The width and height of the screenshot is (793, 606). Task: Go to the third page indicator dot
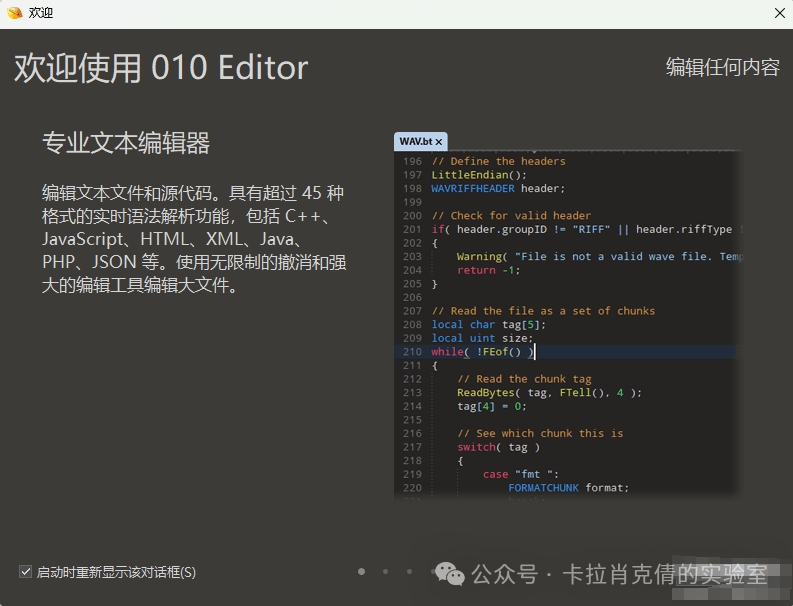[409, 572]
